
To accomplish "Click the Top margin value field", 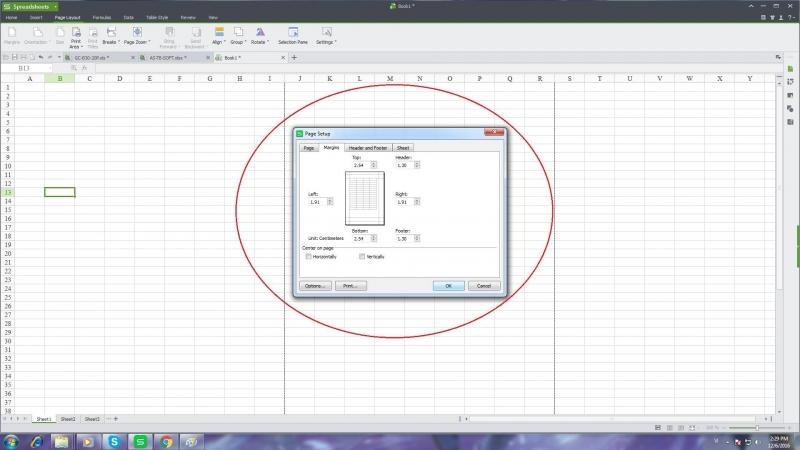I will pyautogui.click(x=355, y=165).
